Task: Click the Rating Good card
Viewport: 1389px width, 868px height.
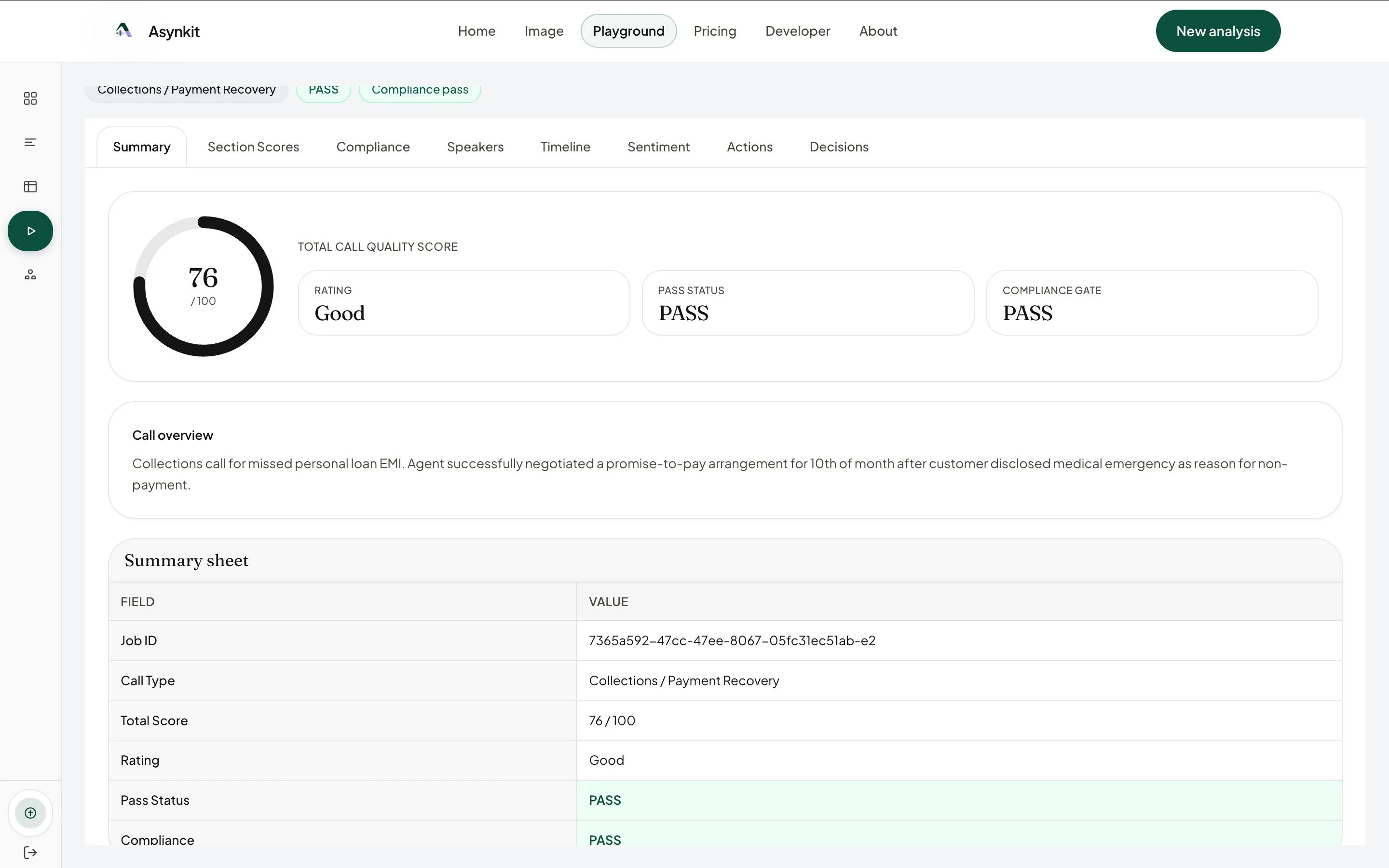Action: click(x=464, y=302)
